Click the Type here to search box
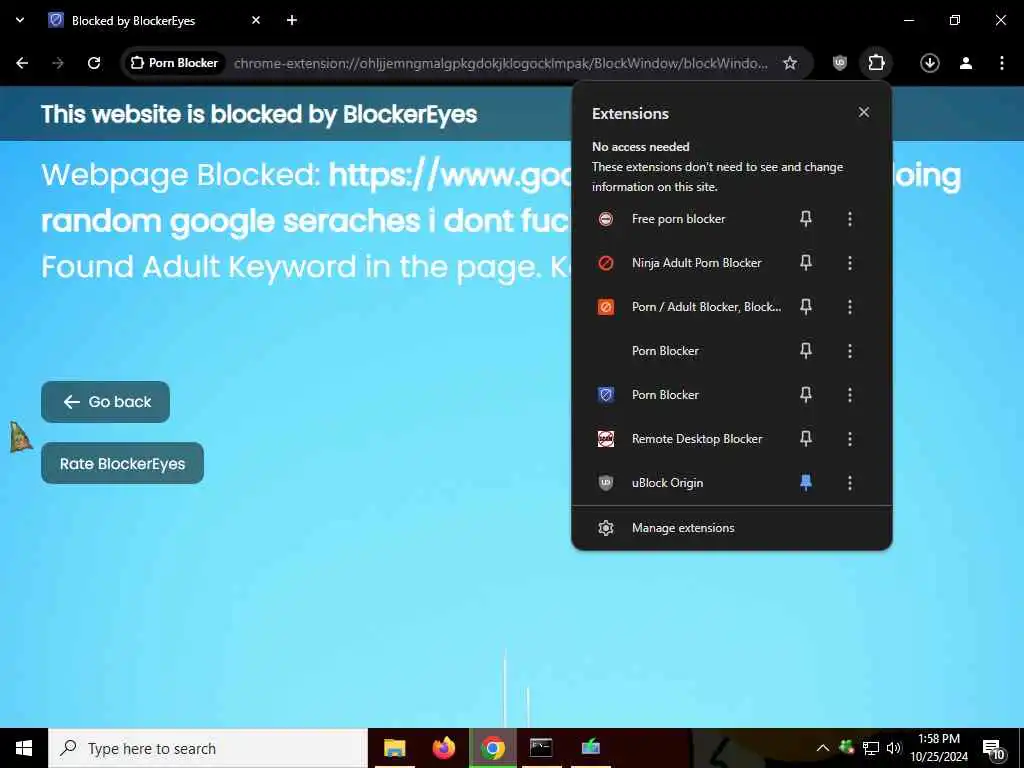Screen dimensions: 1024x768 (208, 748)
